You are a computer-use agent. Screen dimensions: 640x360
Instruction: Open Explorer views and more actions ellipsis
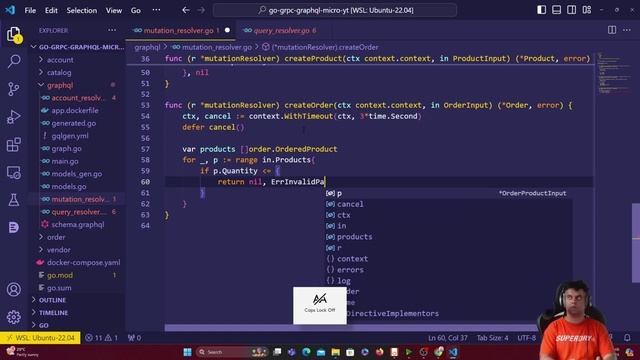[112, 30]
